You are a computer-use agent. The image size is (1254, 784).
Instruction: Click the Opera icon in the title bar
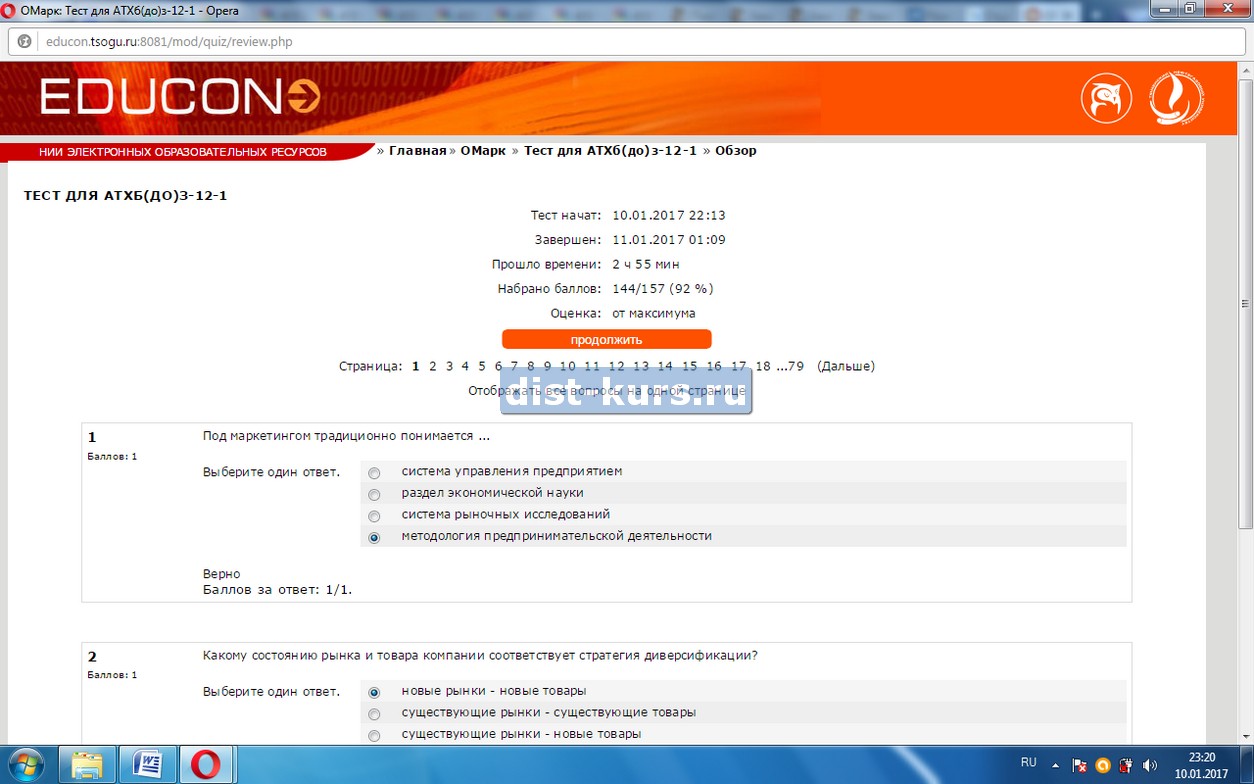point(11,10)
